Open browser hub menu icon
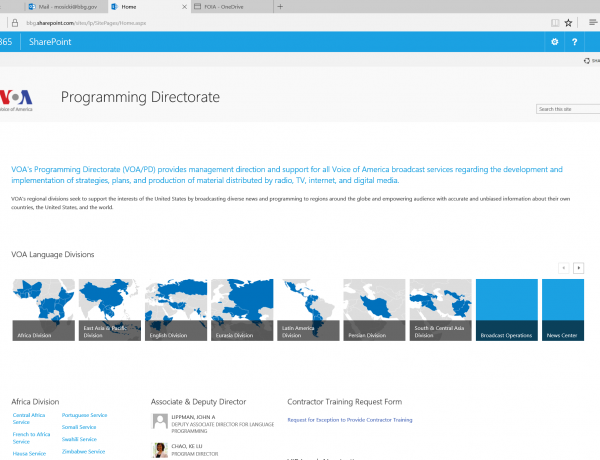This screenshot has height=460, width=600. click(593, 23)
